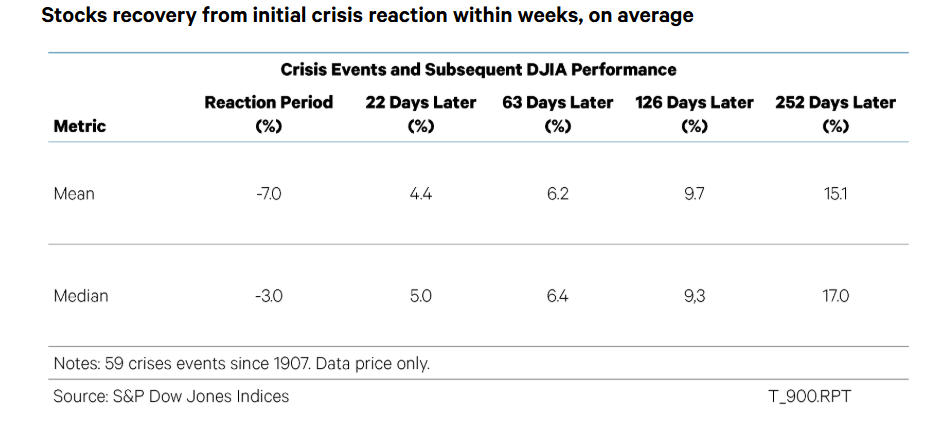Image resolution: width=945 pixels, height=433 pixels.
Task: Click the Metric column header
Action: [x=79, y=127]
